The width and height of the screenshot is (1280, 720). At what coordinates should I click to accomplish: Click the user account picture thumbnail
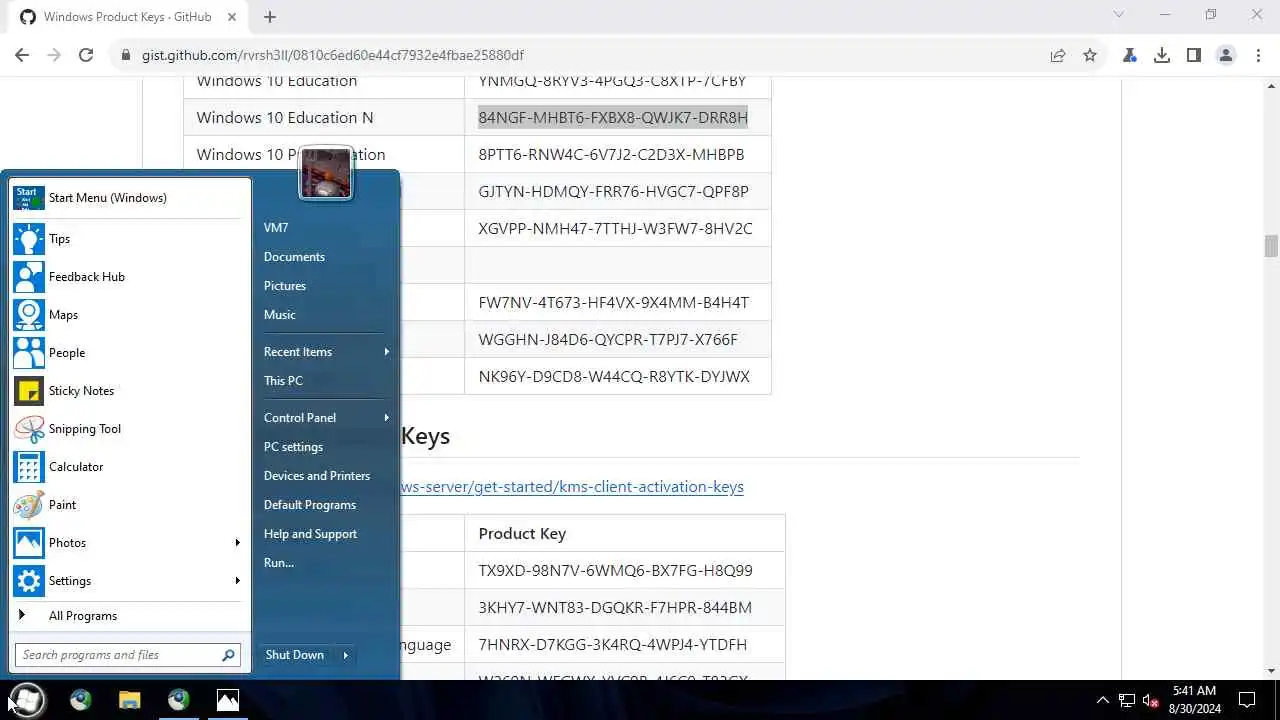pos(326,174)
